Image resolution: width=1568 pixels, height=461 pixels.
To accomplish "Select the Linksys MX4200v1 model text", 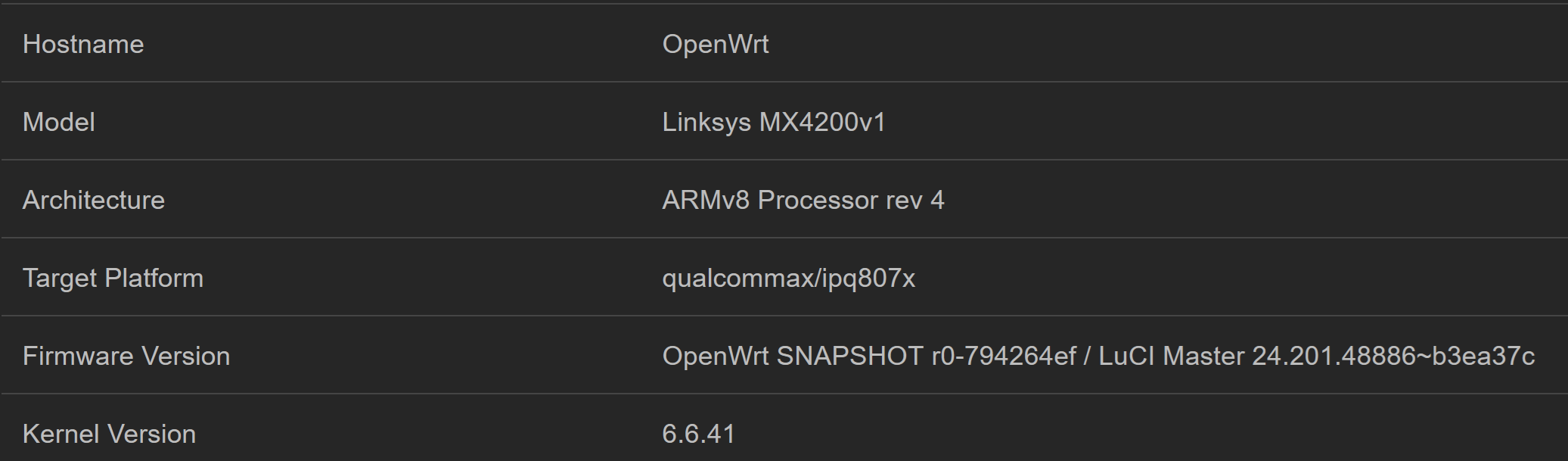I will pyautogui.click(x=774, y=122).
